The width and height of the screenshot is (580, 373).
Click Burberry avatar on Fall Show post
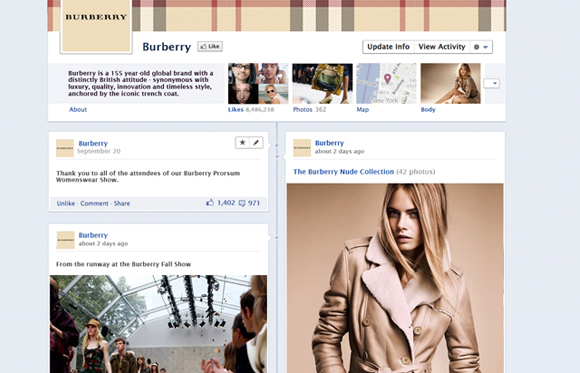[x=65, y=240]
